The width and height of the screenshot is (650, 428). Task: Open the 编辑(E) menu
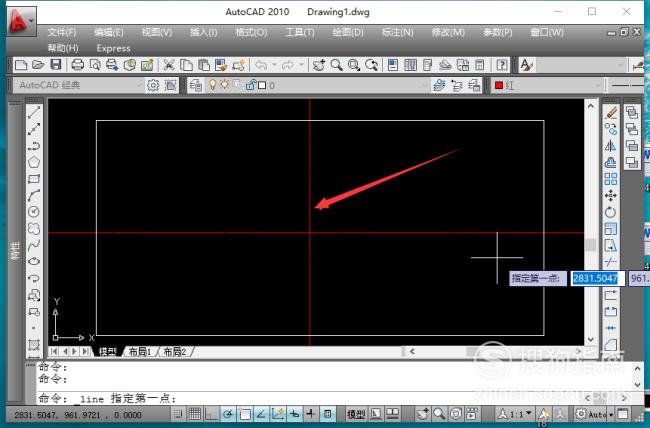point(109,32)
